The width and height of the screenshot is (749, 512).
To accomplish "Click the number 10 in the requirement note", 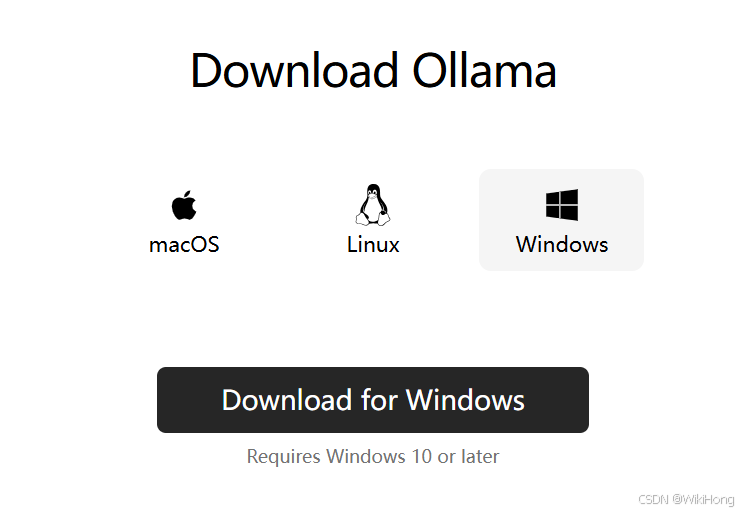I will click(x=421, y=457).
